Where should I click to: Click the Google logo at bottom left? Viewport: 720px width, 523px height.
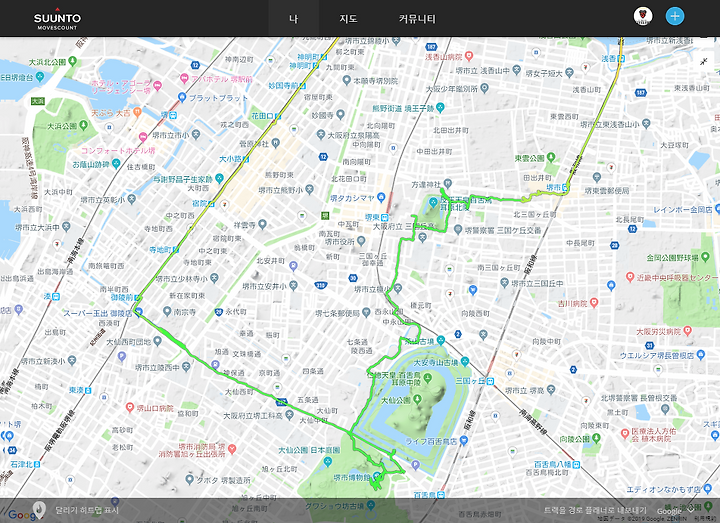21,515
